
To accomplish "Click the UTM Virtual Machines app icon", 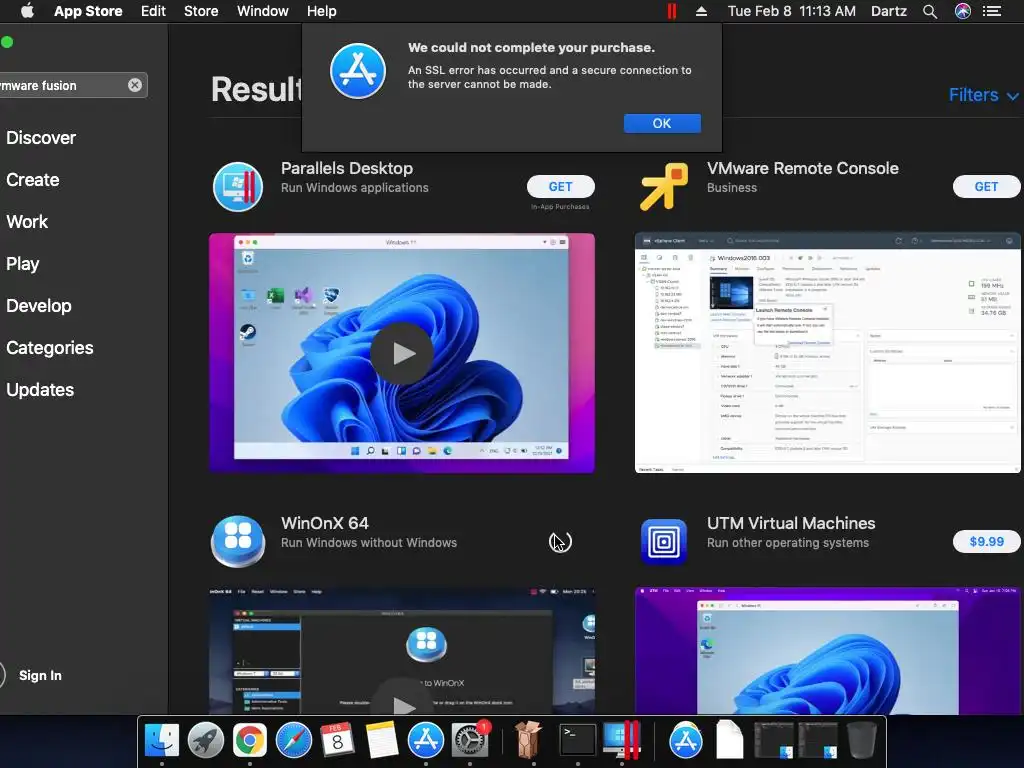I will (664, 541).
